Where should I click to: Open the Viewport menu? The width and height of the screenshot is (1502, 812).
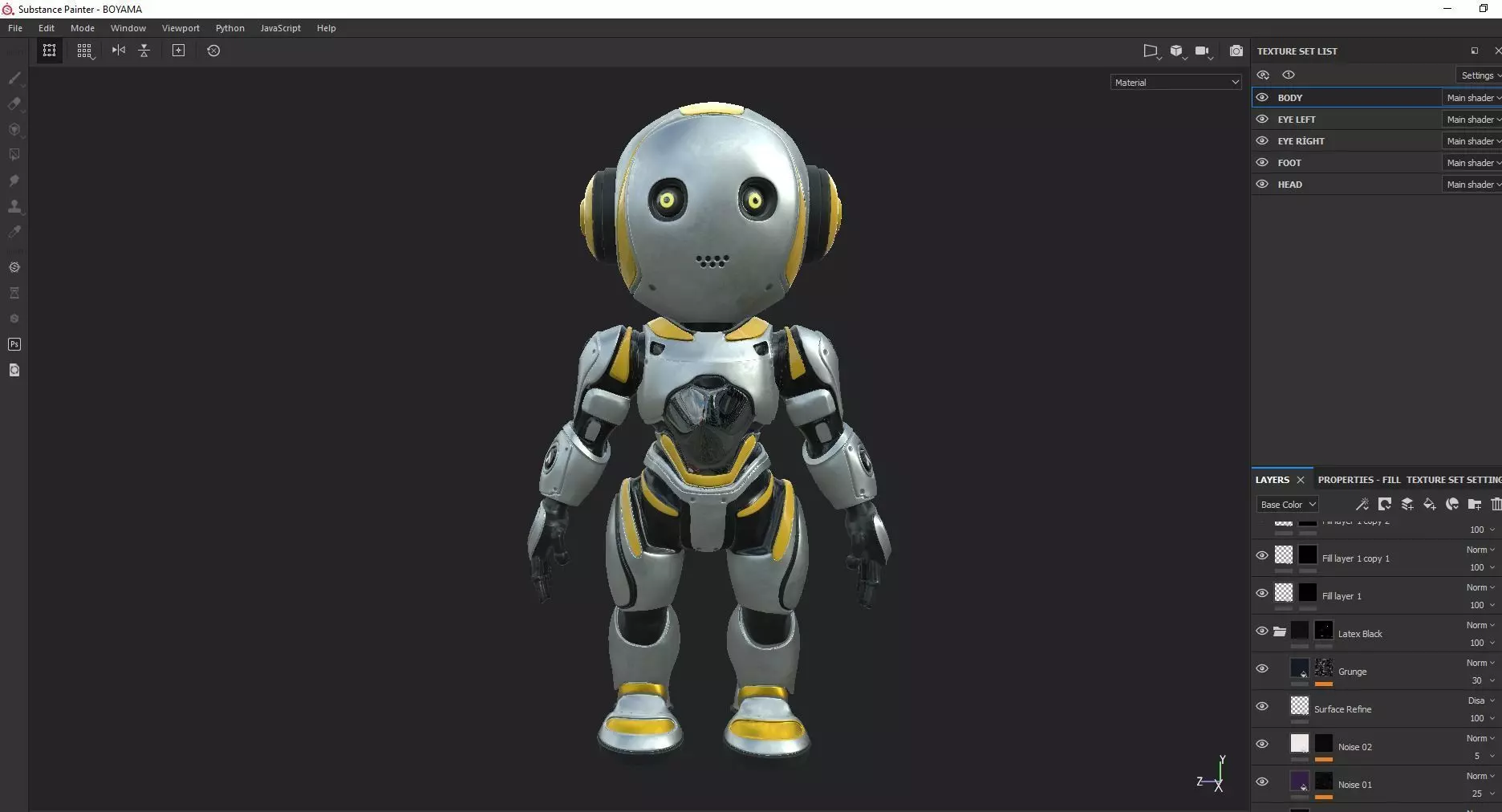[181, 28]
